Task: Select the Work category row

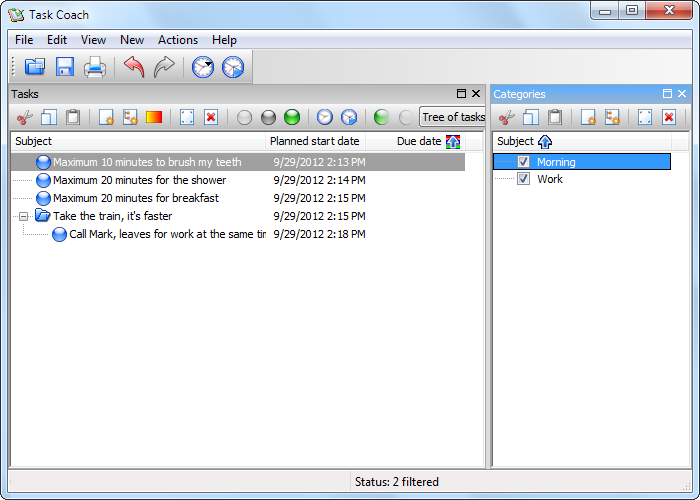Action: tap(582, 179)
